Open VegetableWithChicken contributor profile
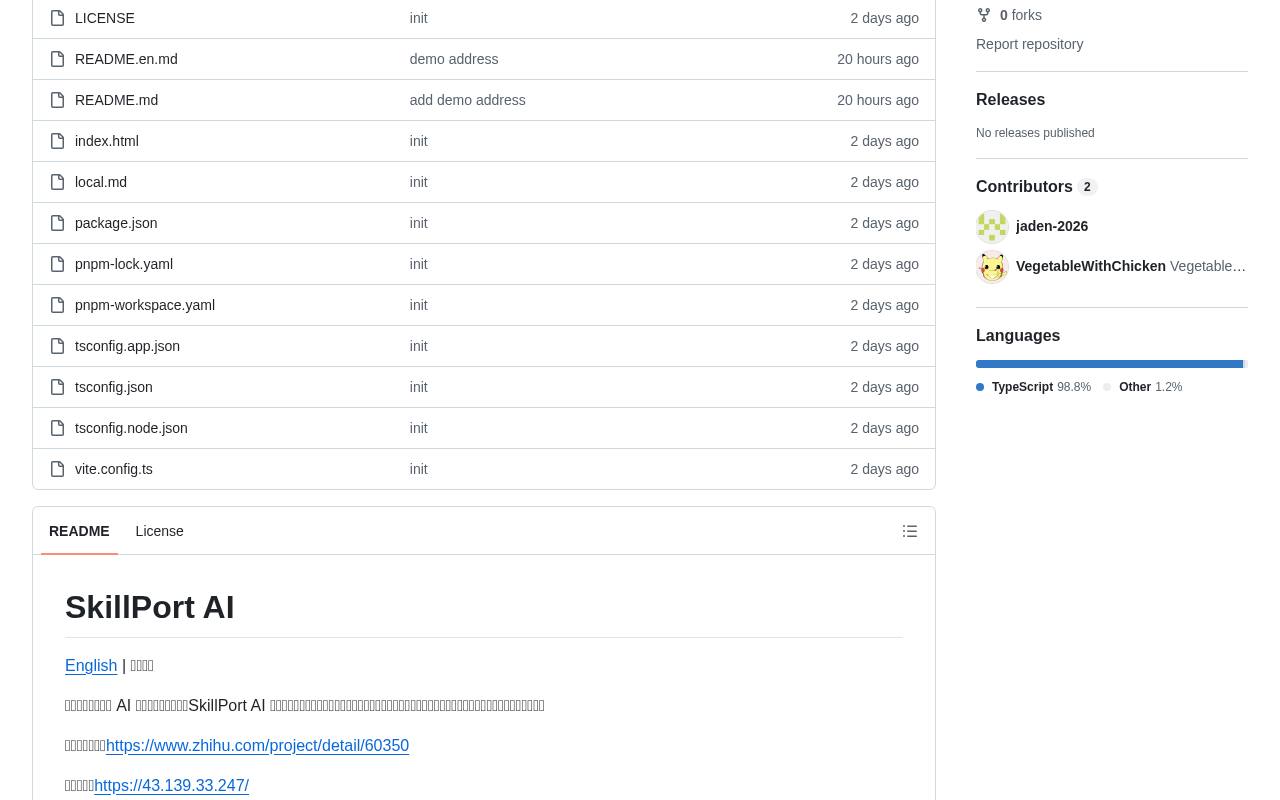1280x800 pixels. pos(1091,266)
